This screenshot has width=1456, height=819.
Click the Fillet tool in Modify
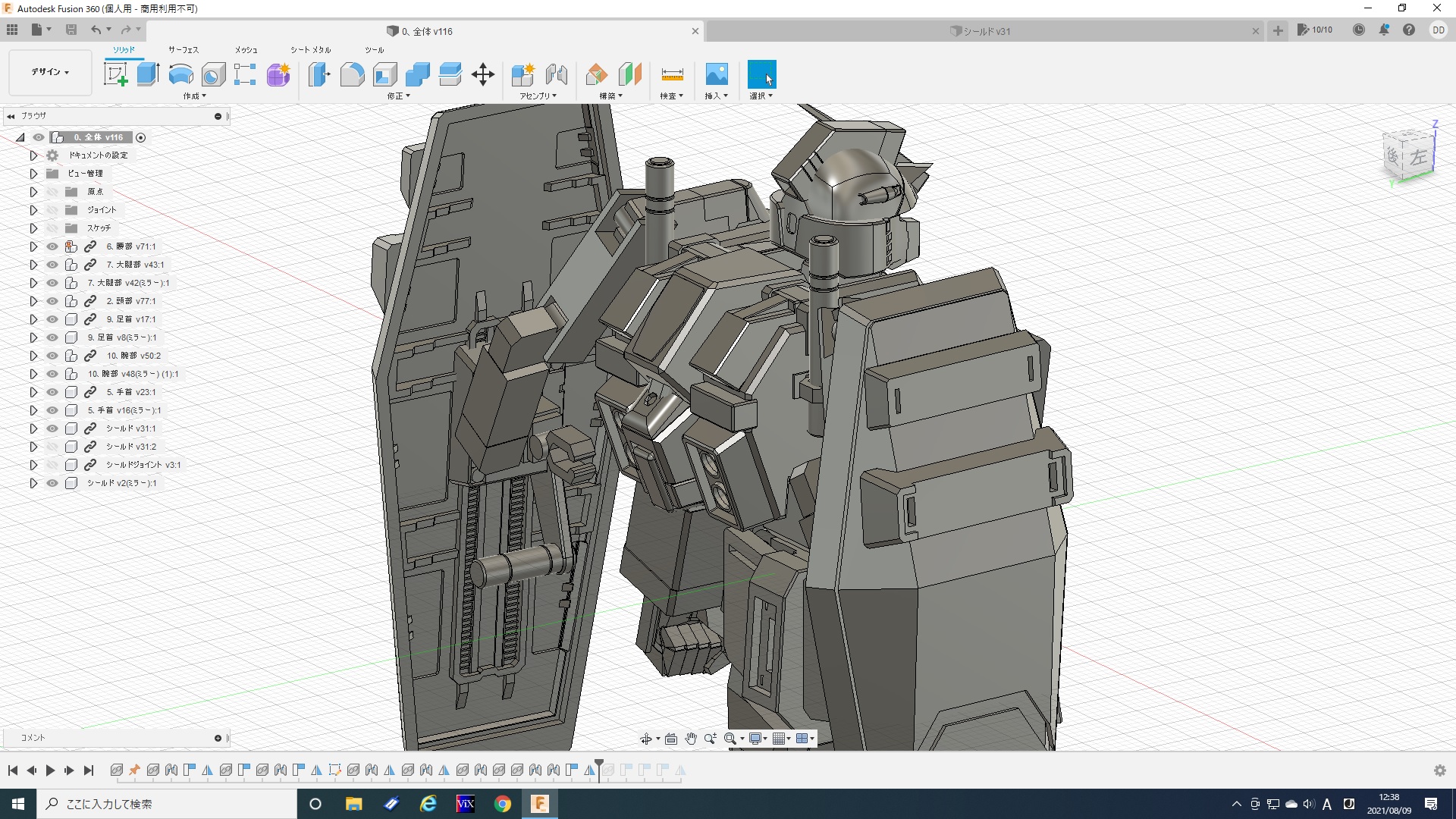point(352,74)
